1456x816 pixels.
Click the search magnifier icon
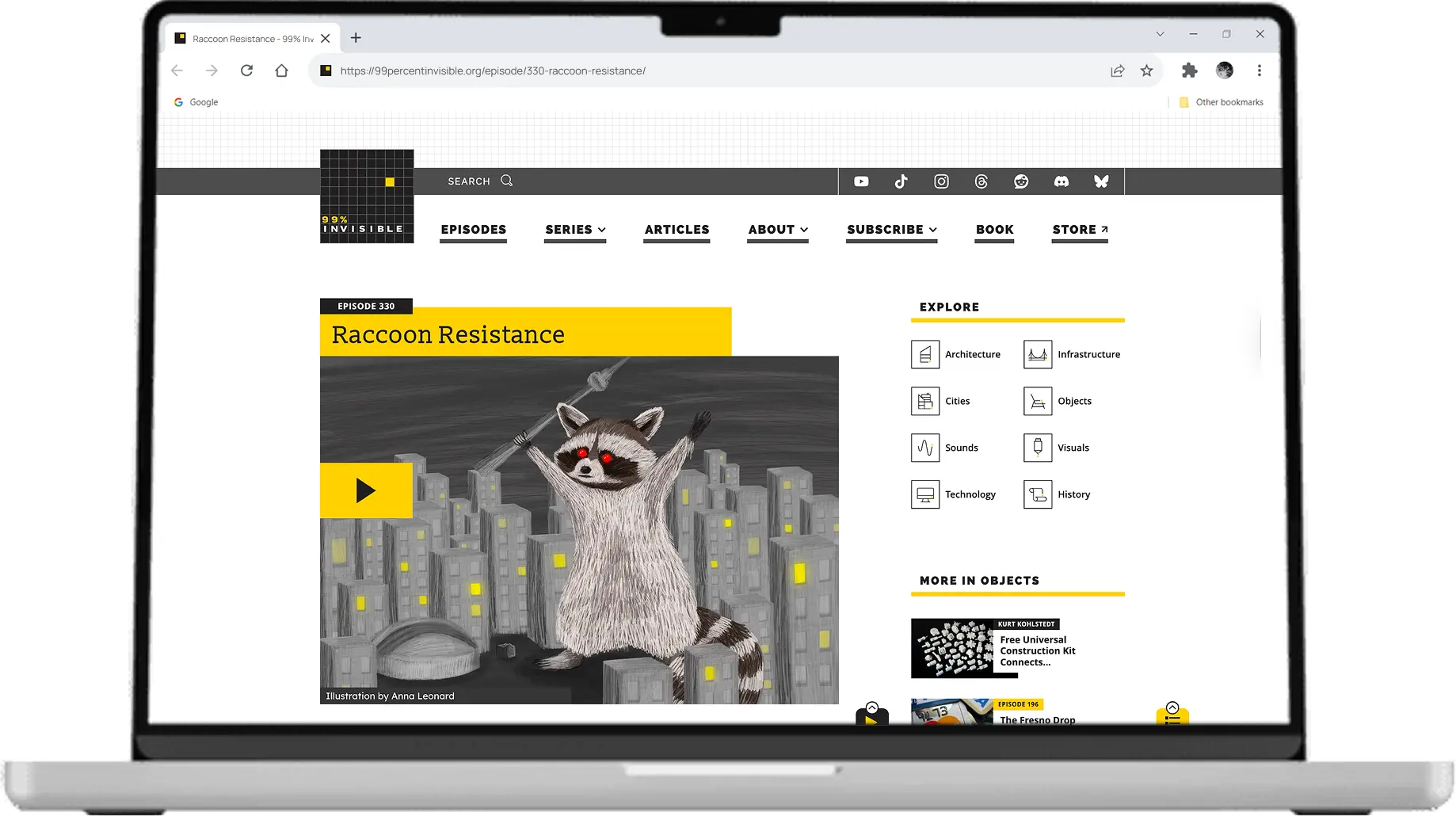[507, 181]
